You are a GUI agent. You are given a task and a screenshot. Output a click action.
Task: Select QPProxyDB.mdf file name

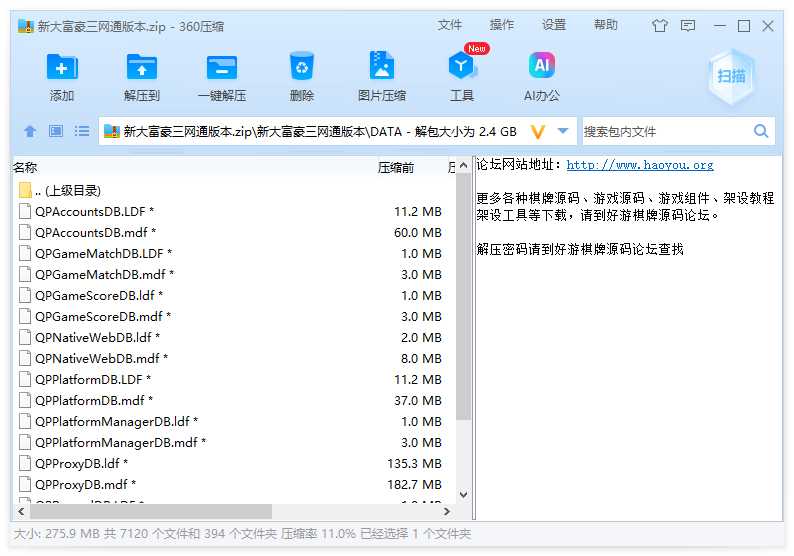(x=86, y=485)
